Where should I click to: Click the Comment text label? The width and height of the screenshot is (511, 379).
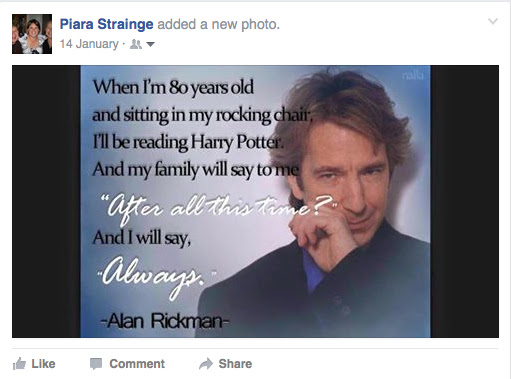137,364
